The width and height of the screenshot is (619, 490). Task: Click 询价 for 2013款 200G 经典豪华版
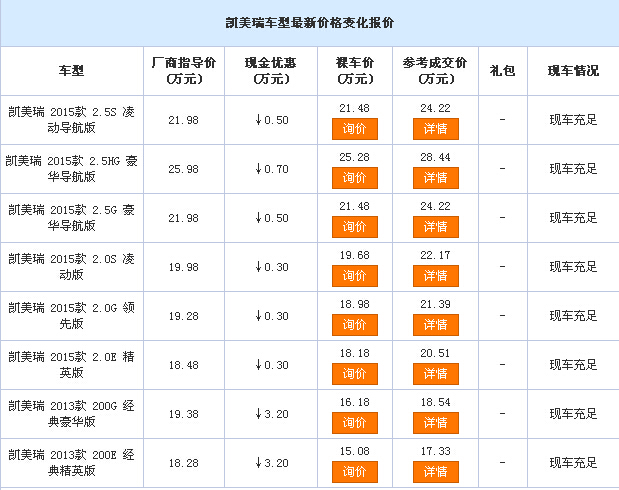[x=355, y=422]
